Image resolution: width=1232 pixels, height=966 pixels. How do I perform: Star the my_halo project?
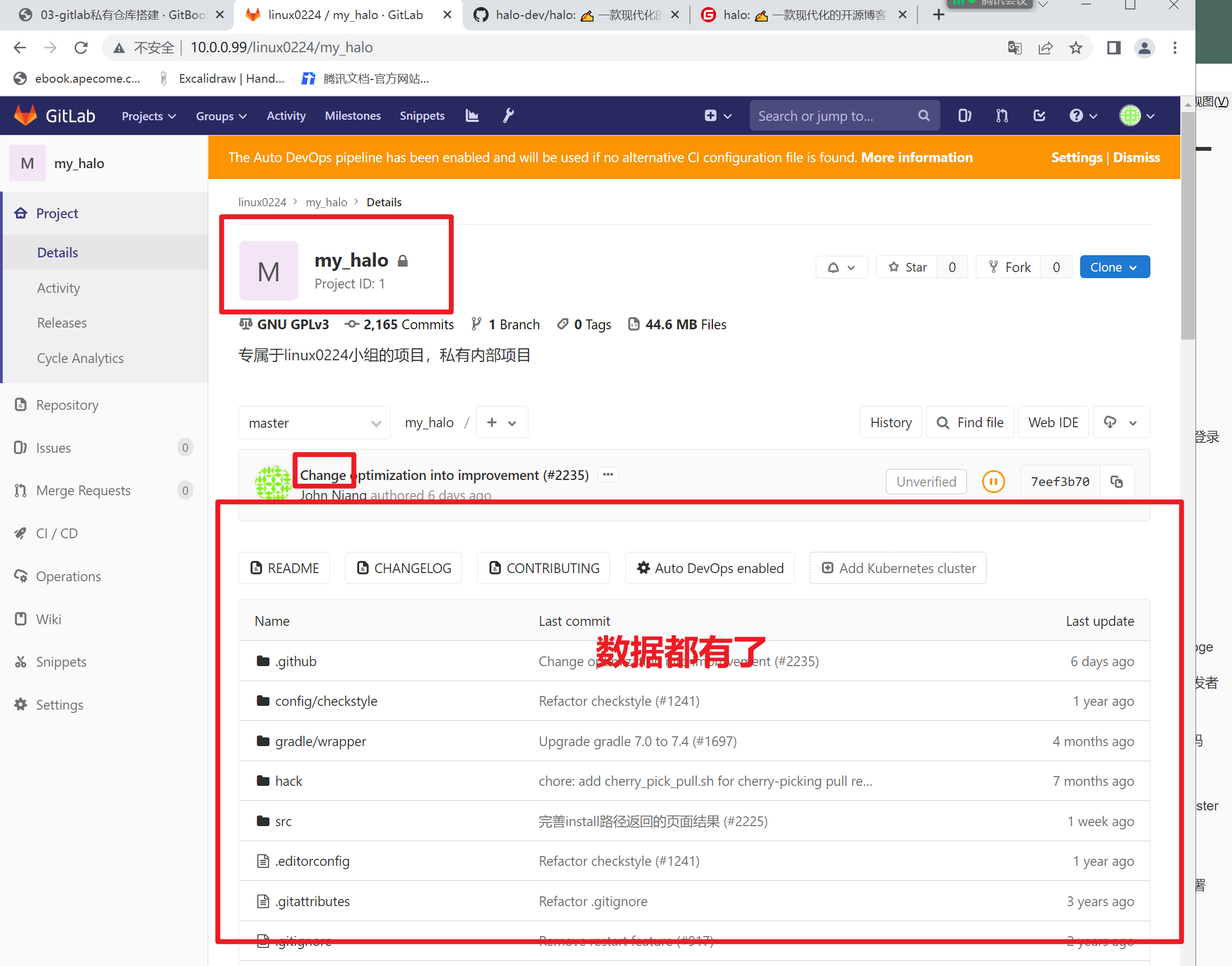pyautogui.click(x=908, y=267)
